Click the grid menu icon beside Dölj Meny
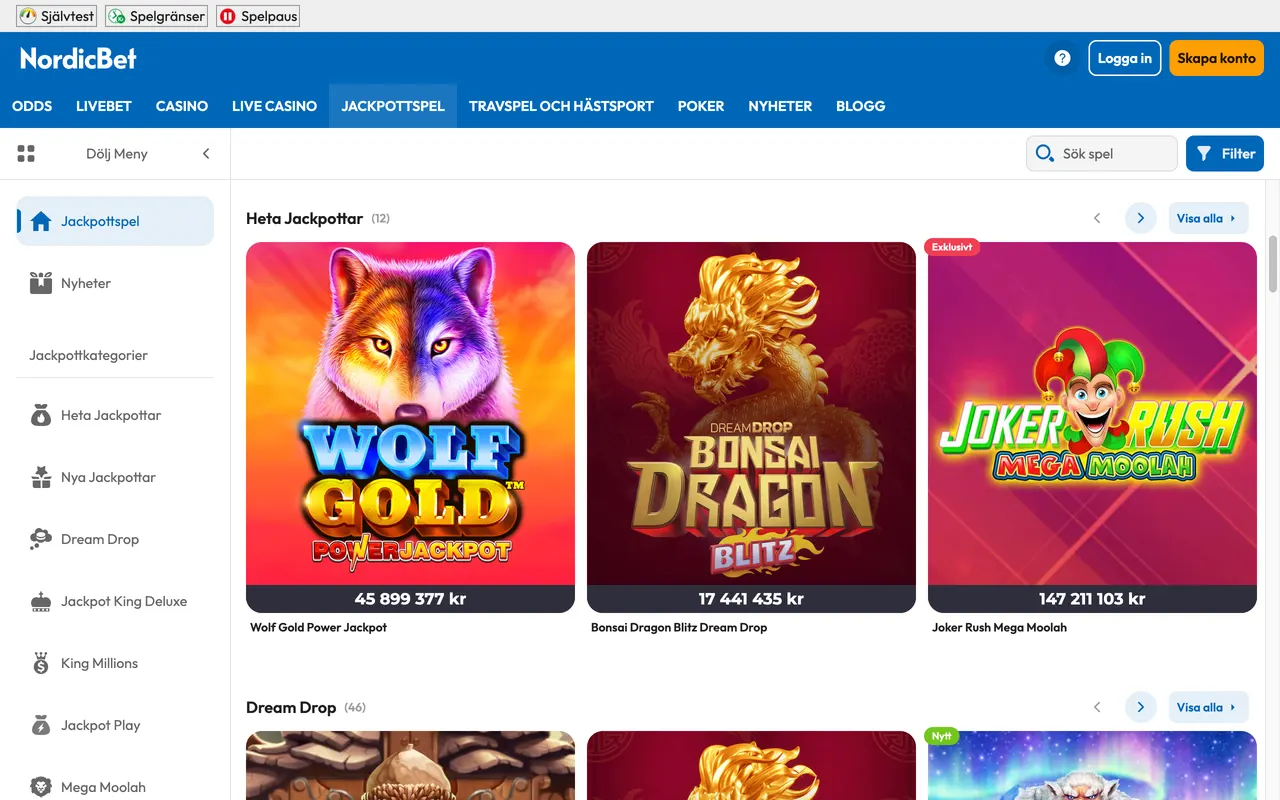Screen dimensions: 1280x800 pyautogui.click(x=26, y=153)
